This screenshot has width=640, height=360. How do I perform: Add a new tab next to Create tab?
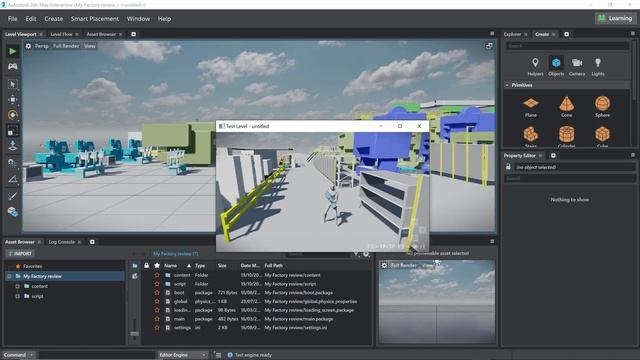coord(567,34)
